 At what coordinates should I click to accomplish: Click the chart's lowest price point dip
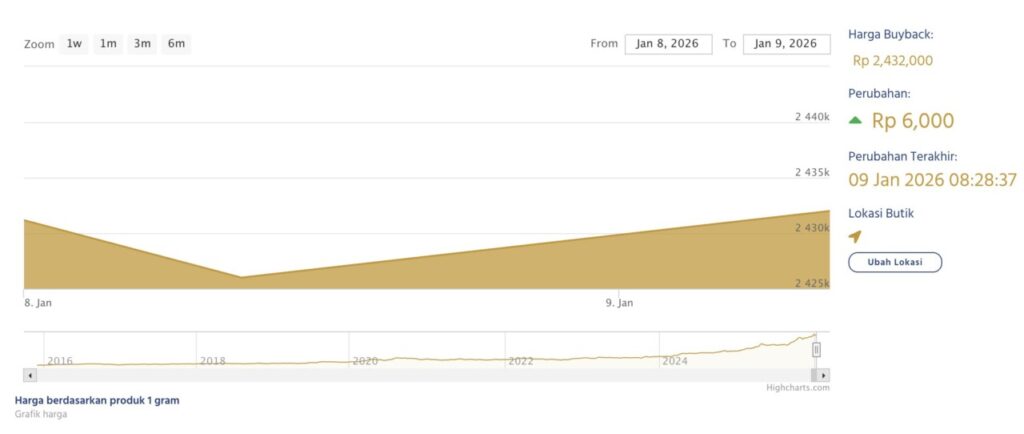(241, 277)
